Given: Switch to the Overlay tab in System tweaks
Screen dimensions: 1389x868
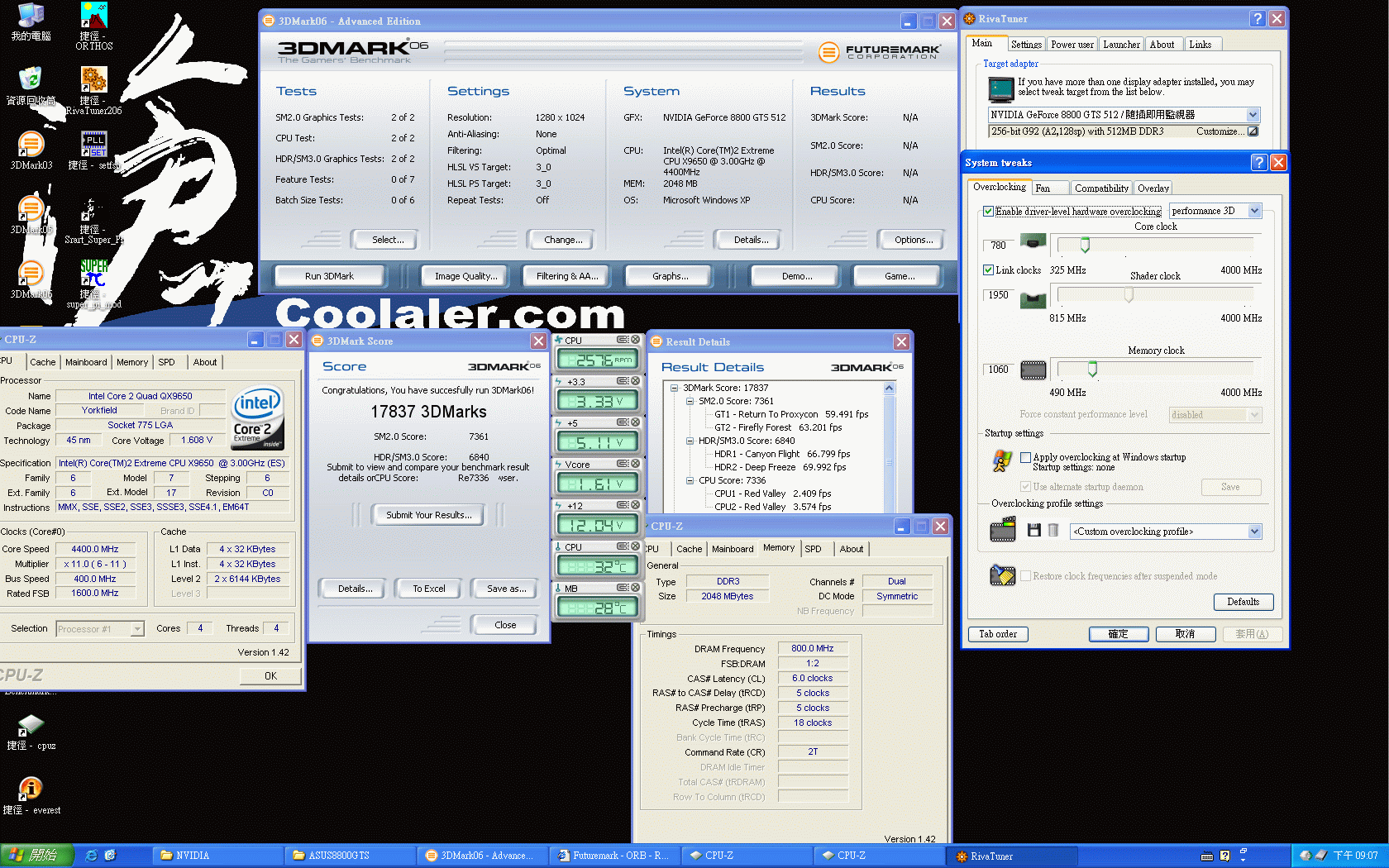Looking at the screenshot, I should tap(1153, 188).
